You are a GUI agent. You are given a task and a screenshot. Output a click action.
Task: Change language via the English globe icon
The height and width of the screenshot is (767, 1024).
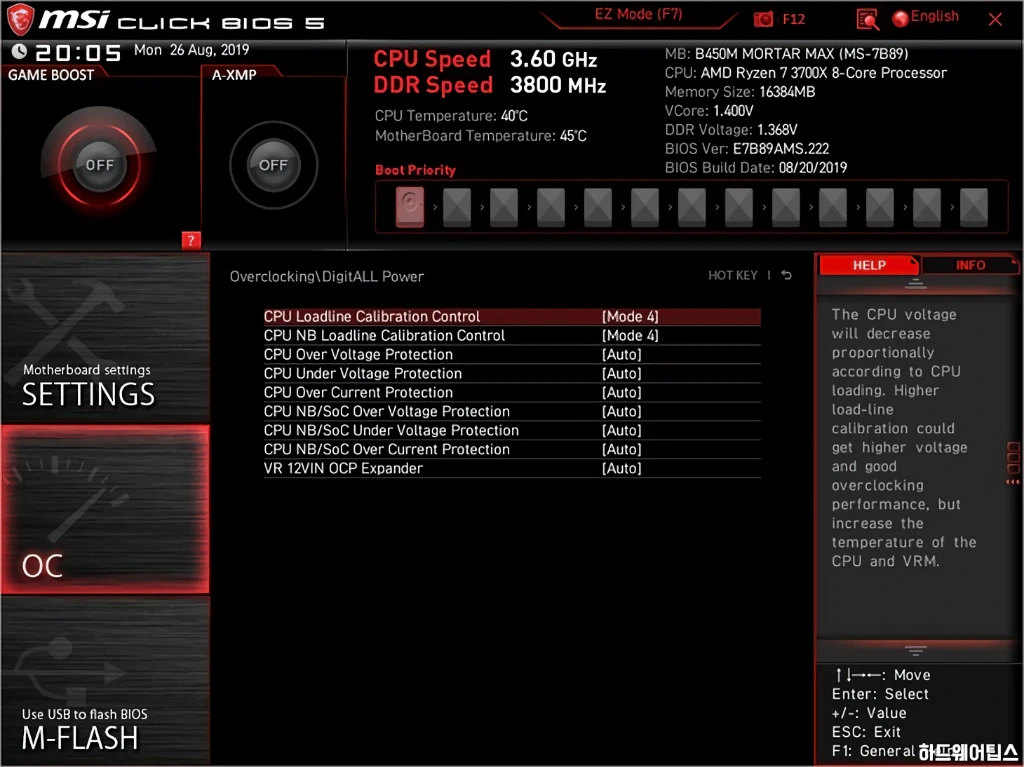[900, 18]
